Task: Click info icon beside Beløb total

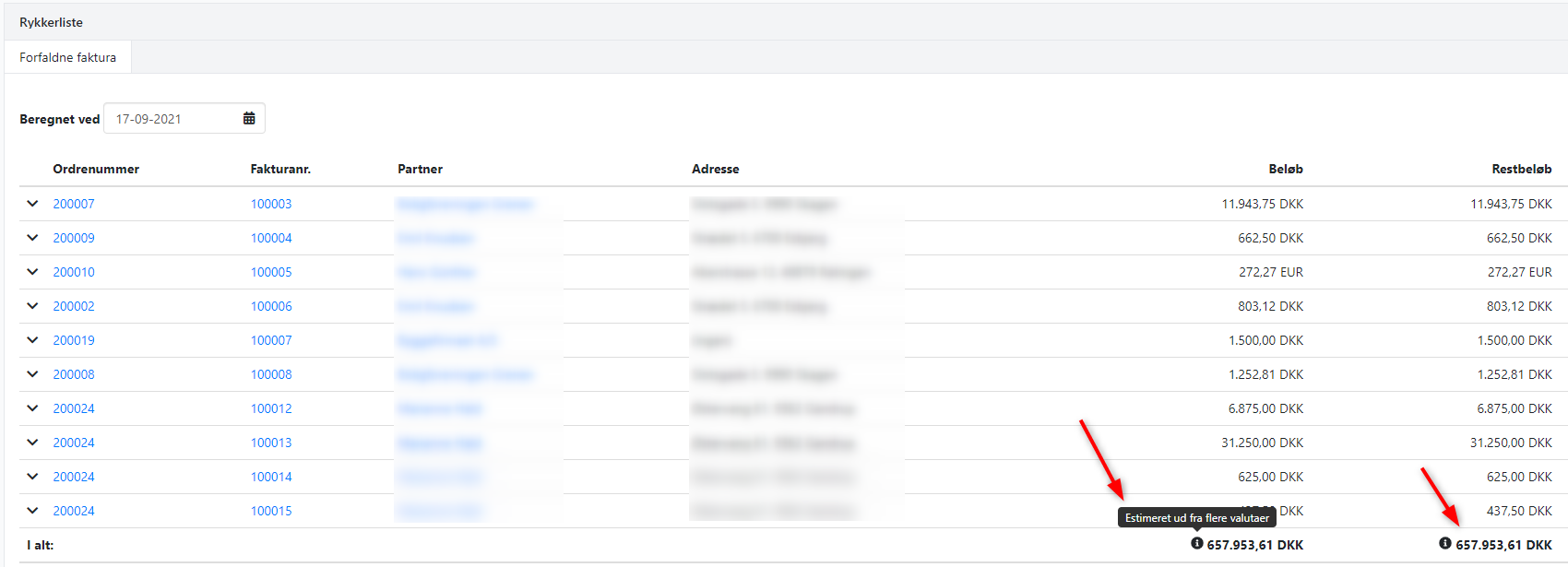Action: [1196, 544]
